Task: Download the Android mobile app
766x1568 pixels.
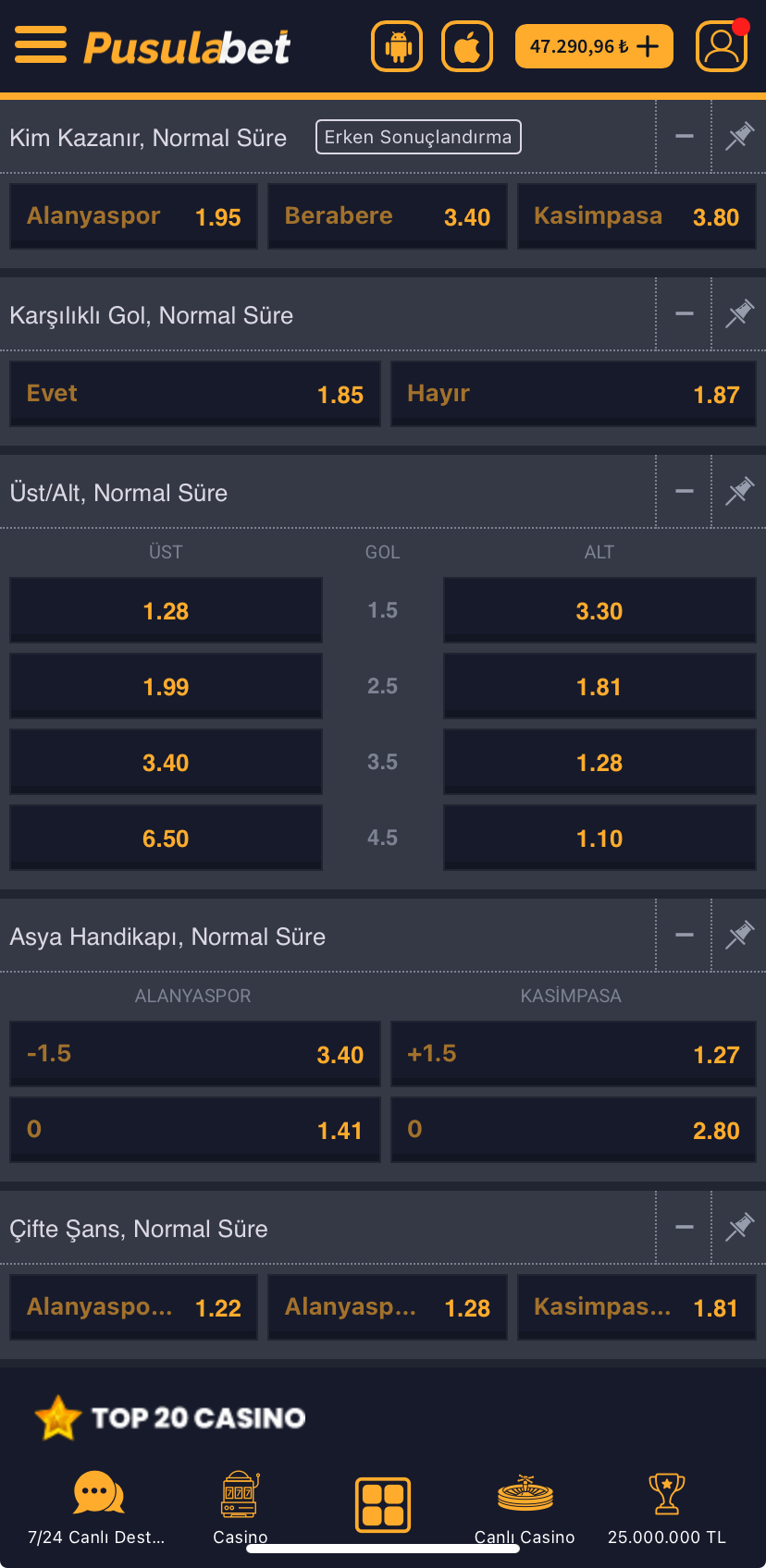Action: (397, 45)
